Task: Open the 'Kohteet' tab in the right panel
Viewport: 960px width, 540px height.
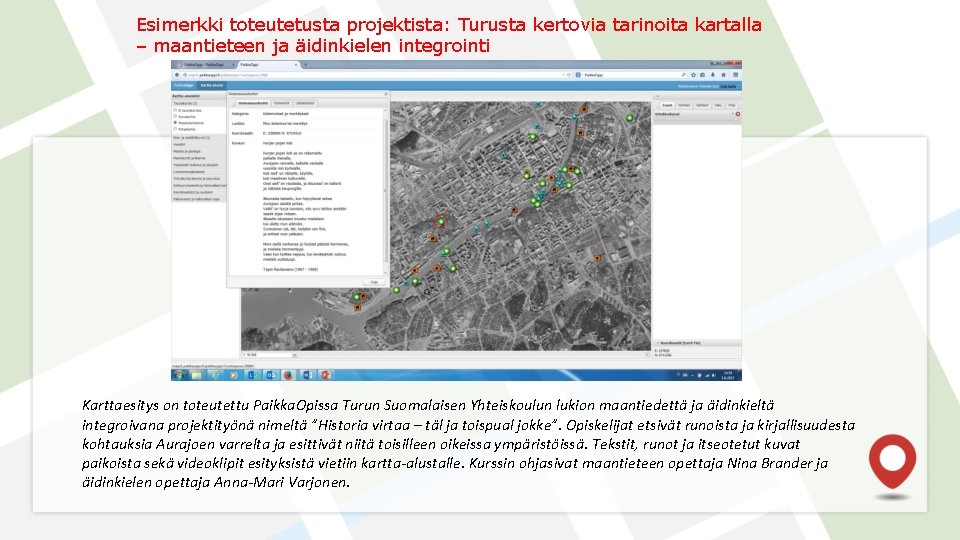Action: pyautogui.click(x=684, y=105)
